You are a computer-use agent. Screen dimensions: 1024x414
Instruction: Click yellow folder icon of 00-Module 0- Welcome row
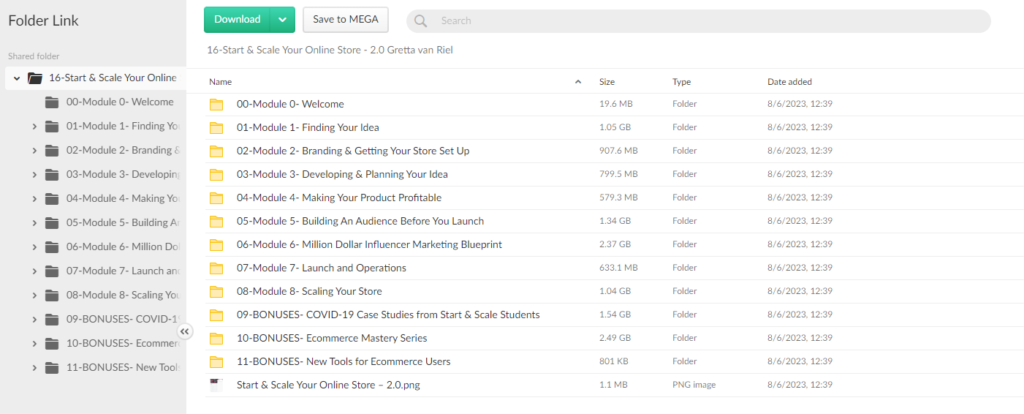[216, 104]
